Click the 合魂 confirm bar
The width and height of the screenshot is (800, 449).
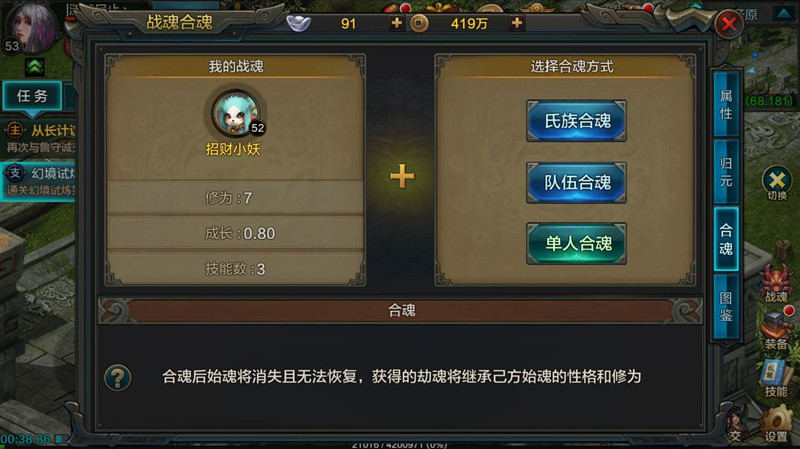click(x=401, y=310)
